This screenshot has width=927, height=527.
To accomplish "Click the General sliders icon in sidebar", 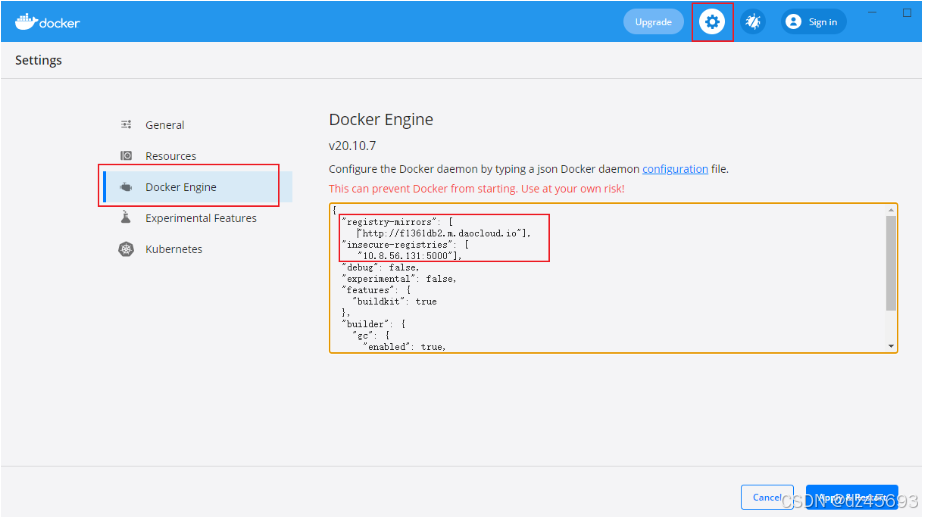I will point(126,125).
